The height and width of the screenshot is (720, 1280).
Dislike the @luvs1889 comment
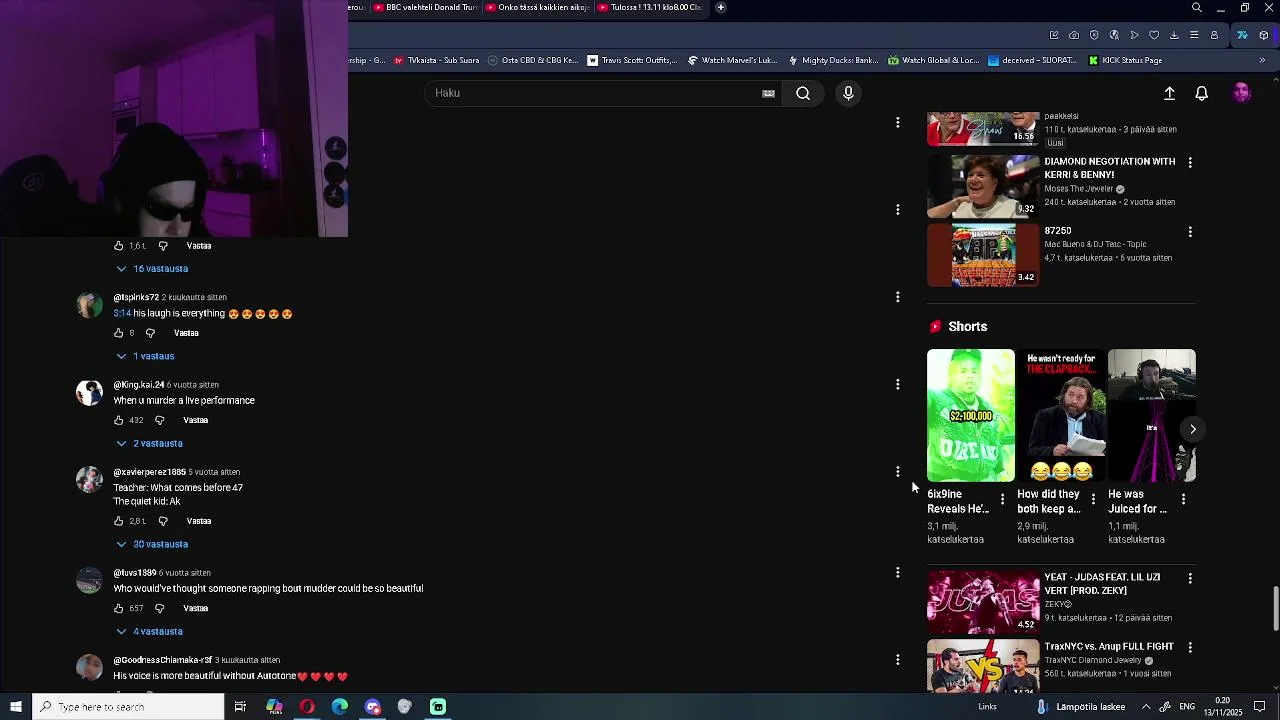(159, 608)
